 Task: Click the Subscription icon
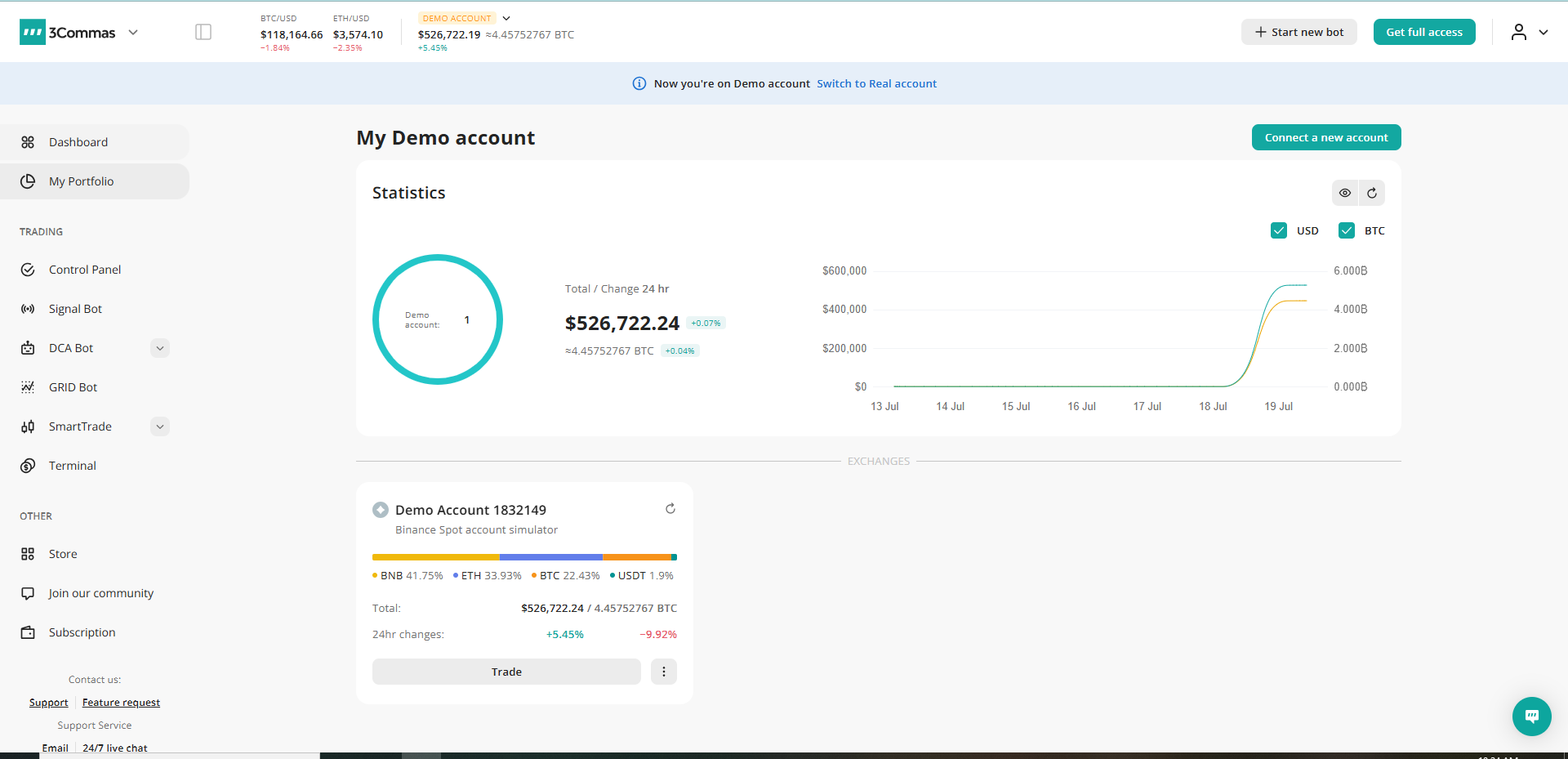(28, 632)
